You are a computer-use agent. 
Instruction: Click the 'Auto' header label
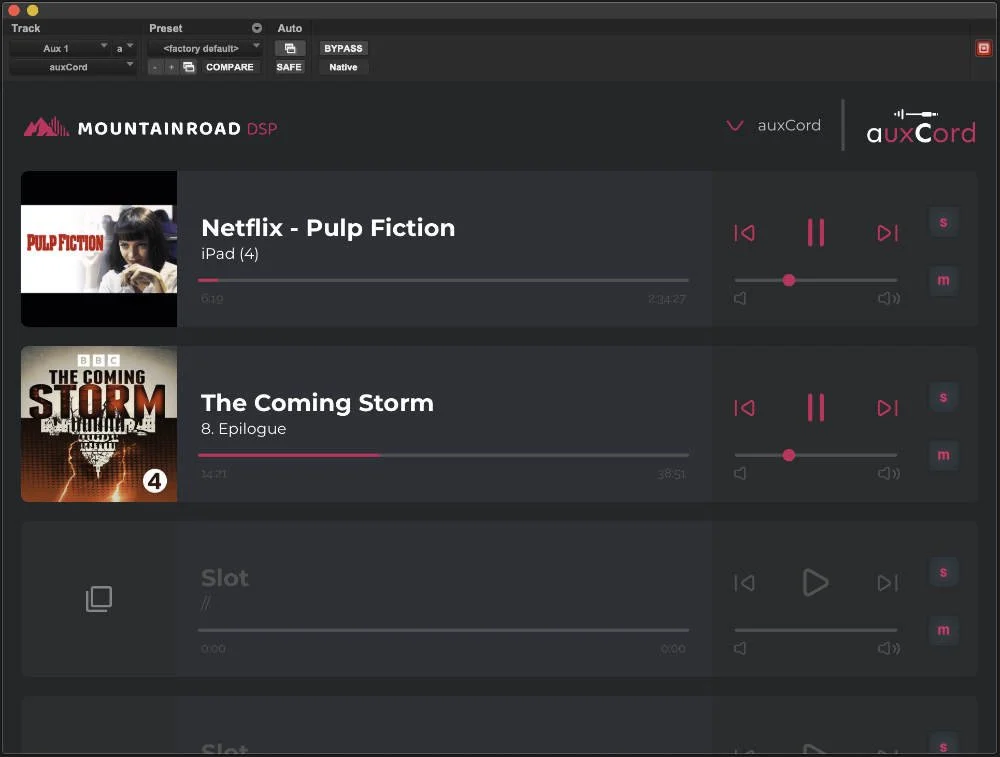click(x=290, y=28)
